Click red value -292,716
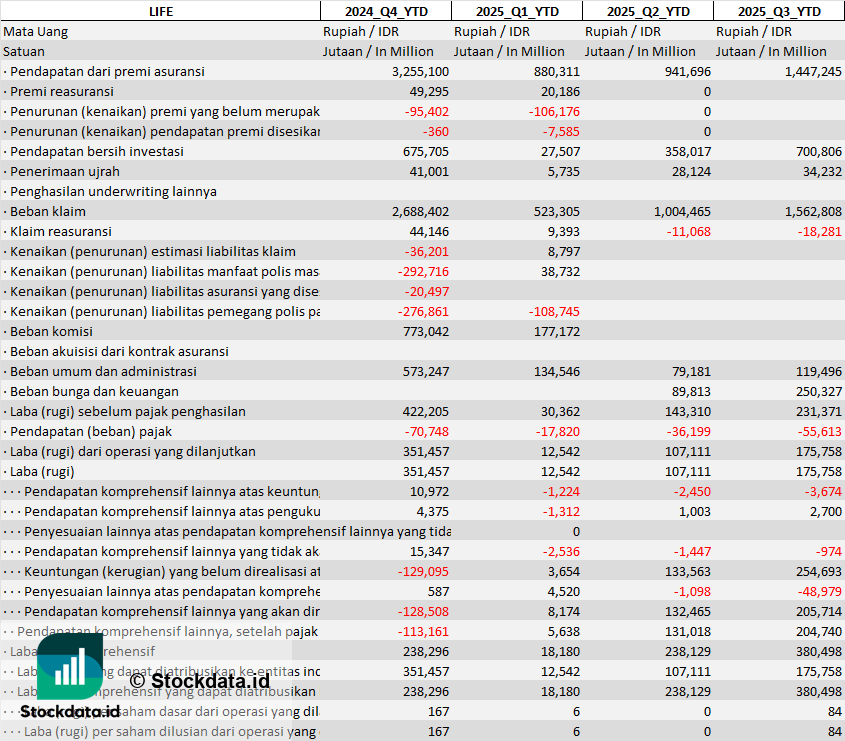 [x=423, y=272]
